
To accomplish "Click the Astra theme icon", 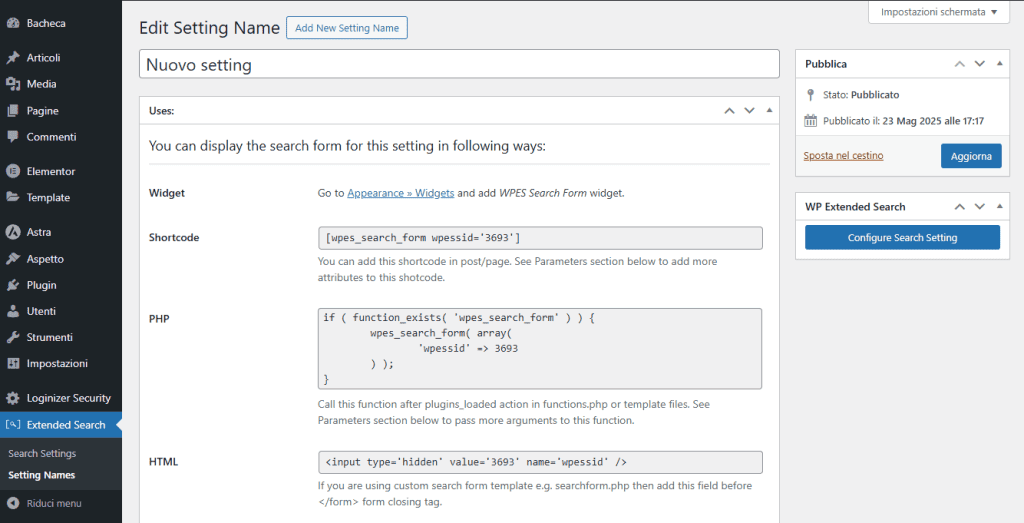I will coord(13,232).
